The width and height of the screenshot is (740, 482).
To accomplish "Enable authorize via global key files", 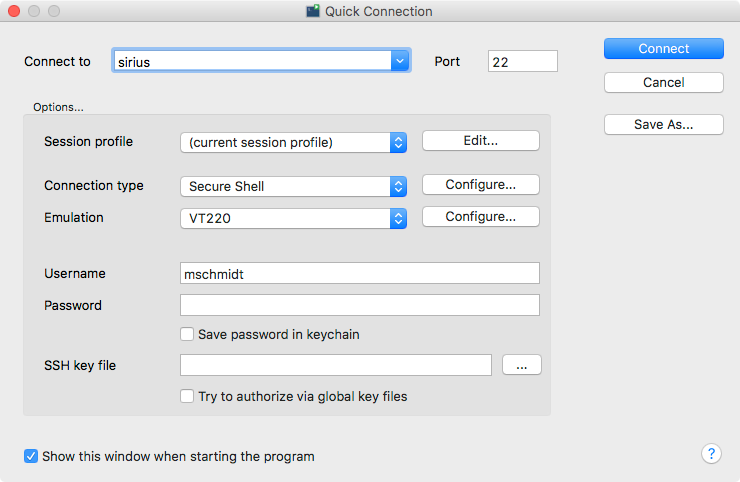I will [187, 396].
